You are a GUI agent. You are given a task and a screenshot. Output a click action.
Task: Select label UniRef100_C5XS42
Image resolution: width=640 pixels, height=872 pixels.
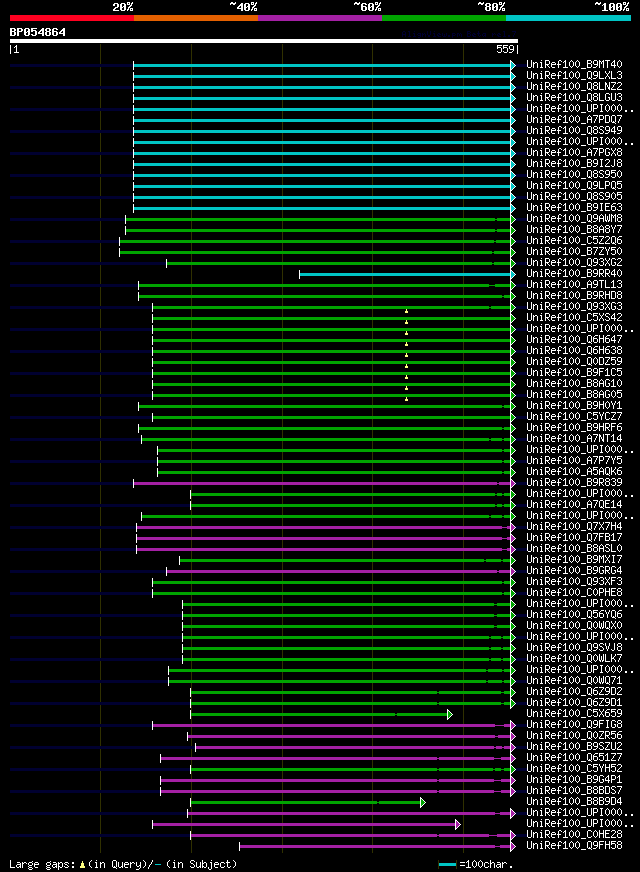(x=574, y=318)
